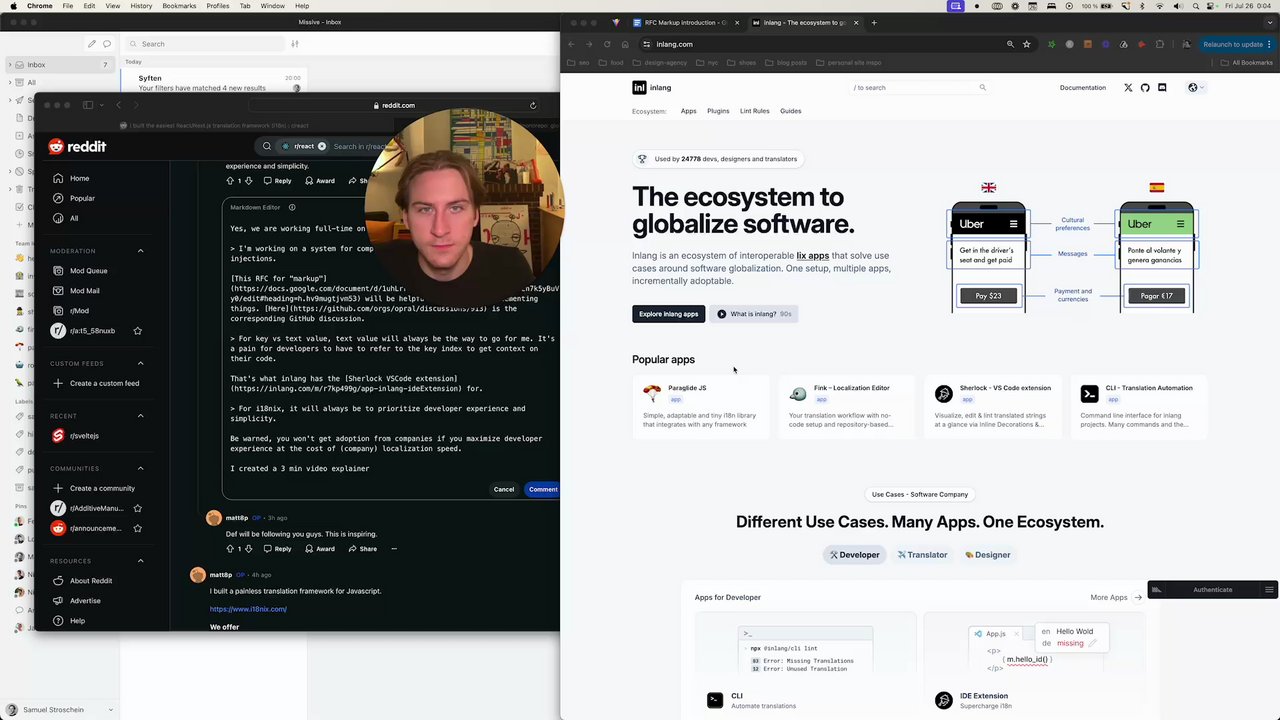Open the language globe dropdown on inlang
Screen dimensions: 1280x720
point(1195,88)
